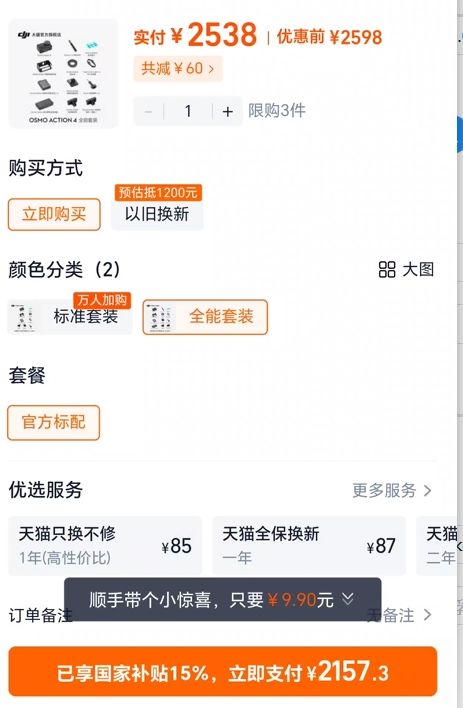Add 天猫全保换新 ¥87 service
The height and width of the screenshot is (708, 463).
309,545
